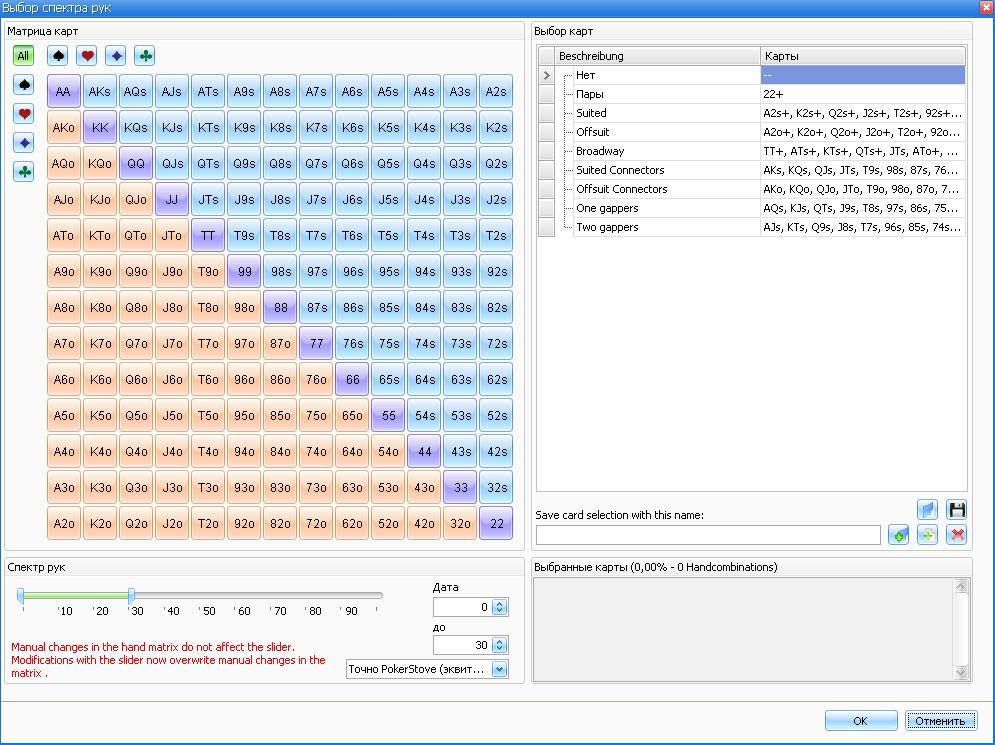Click the OK button
Screen dimensions: 995x745
click(x=861, y=721)
